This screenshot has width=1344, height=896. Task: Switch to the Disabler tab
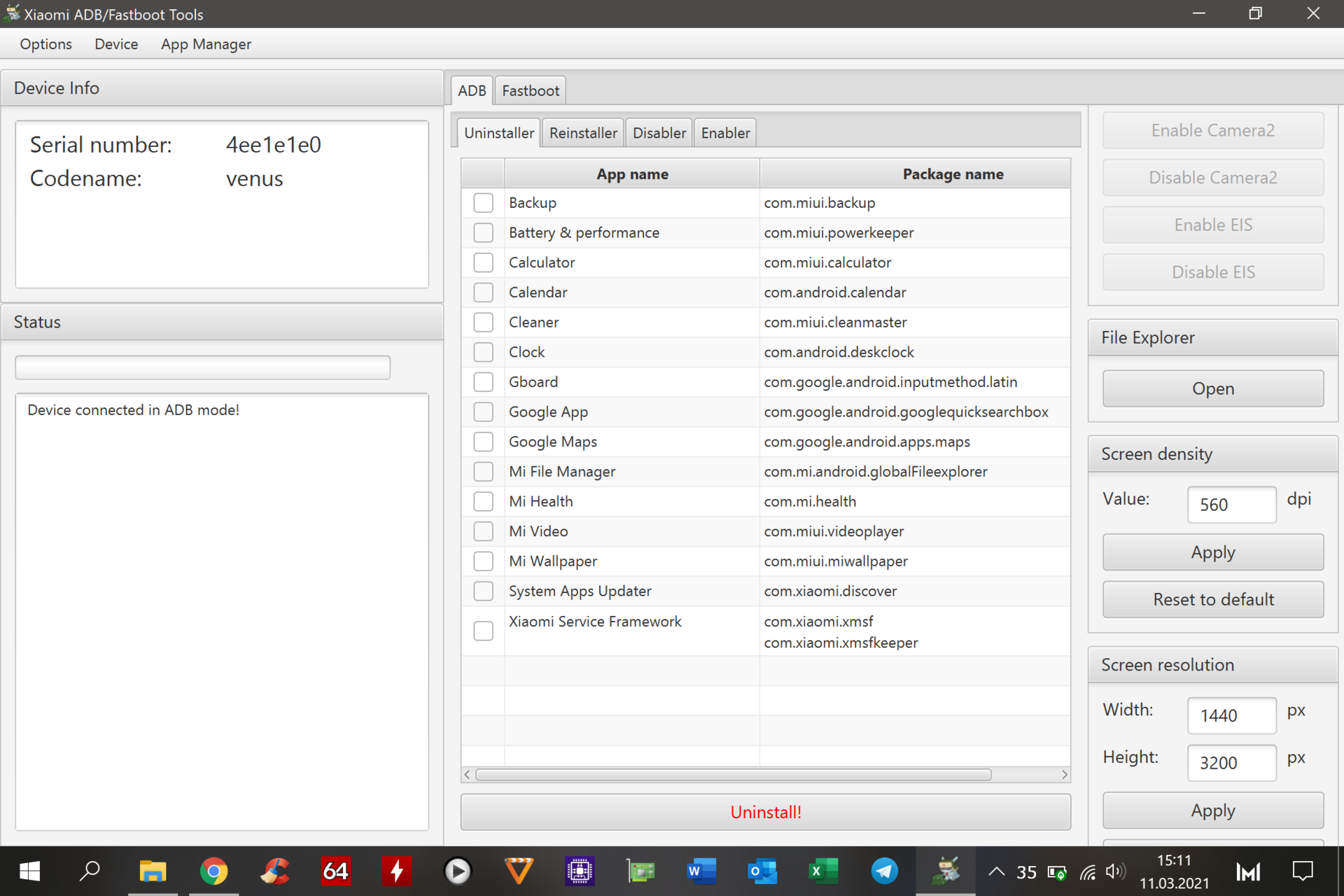click(659, 133)
